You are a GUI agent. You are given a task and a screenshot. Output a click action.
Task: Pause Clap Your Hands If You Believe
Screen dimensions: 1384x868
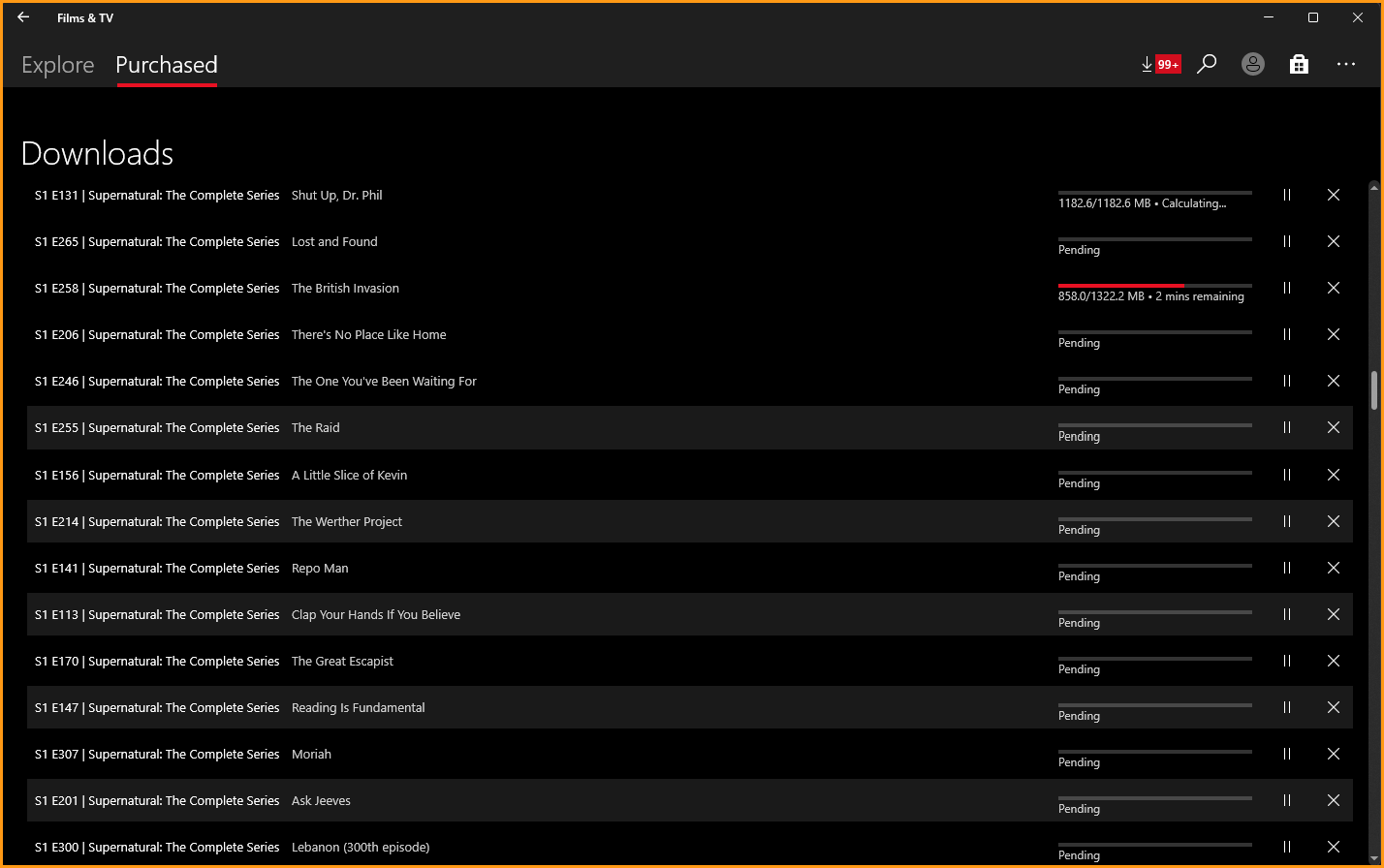1287,614
